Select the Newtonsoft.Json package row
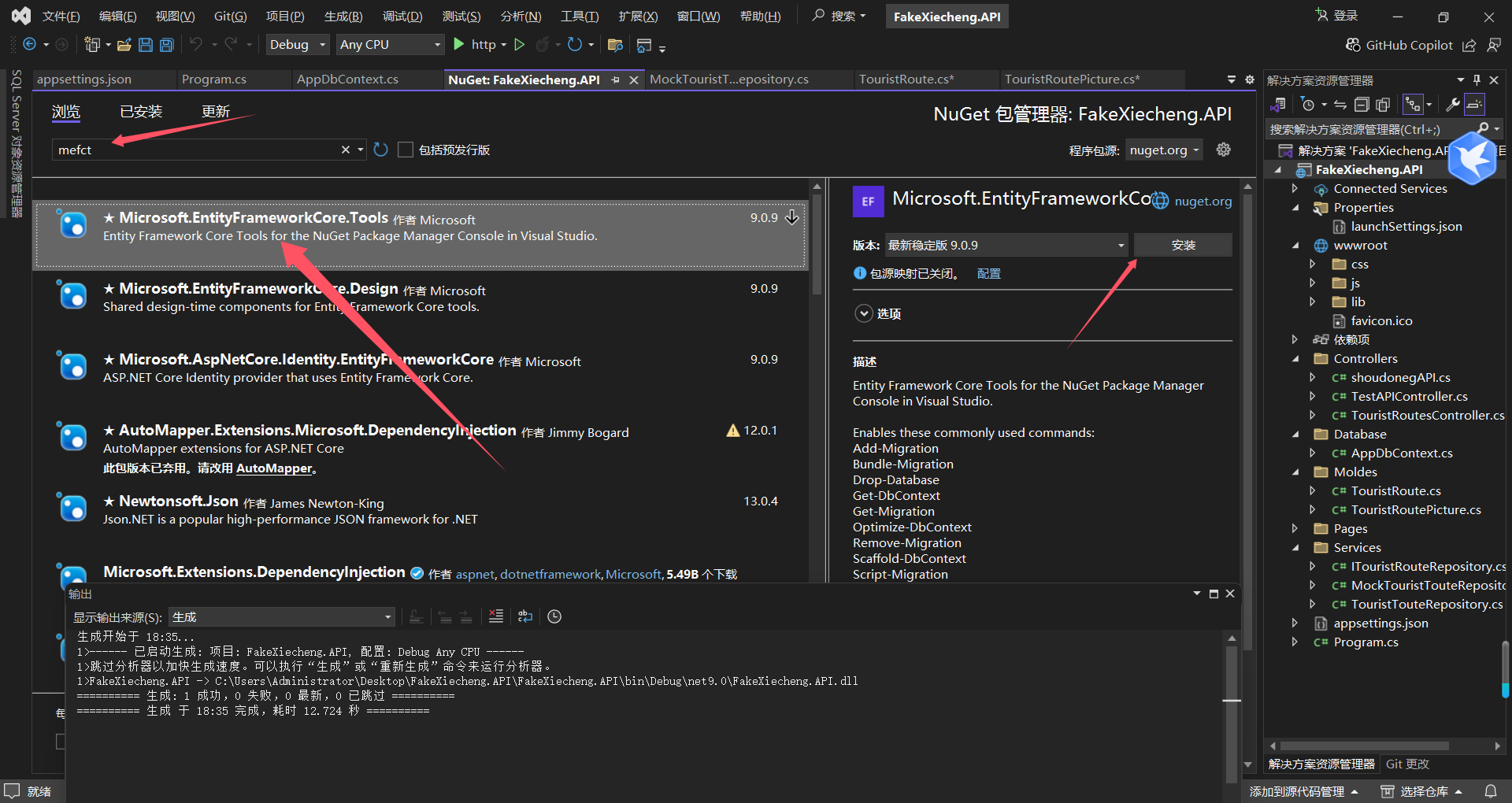 point(421,510)
